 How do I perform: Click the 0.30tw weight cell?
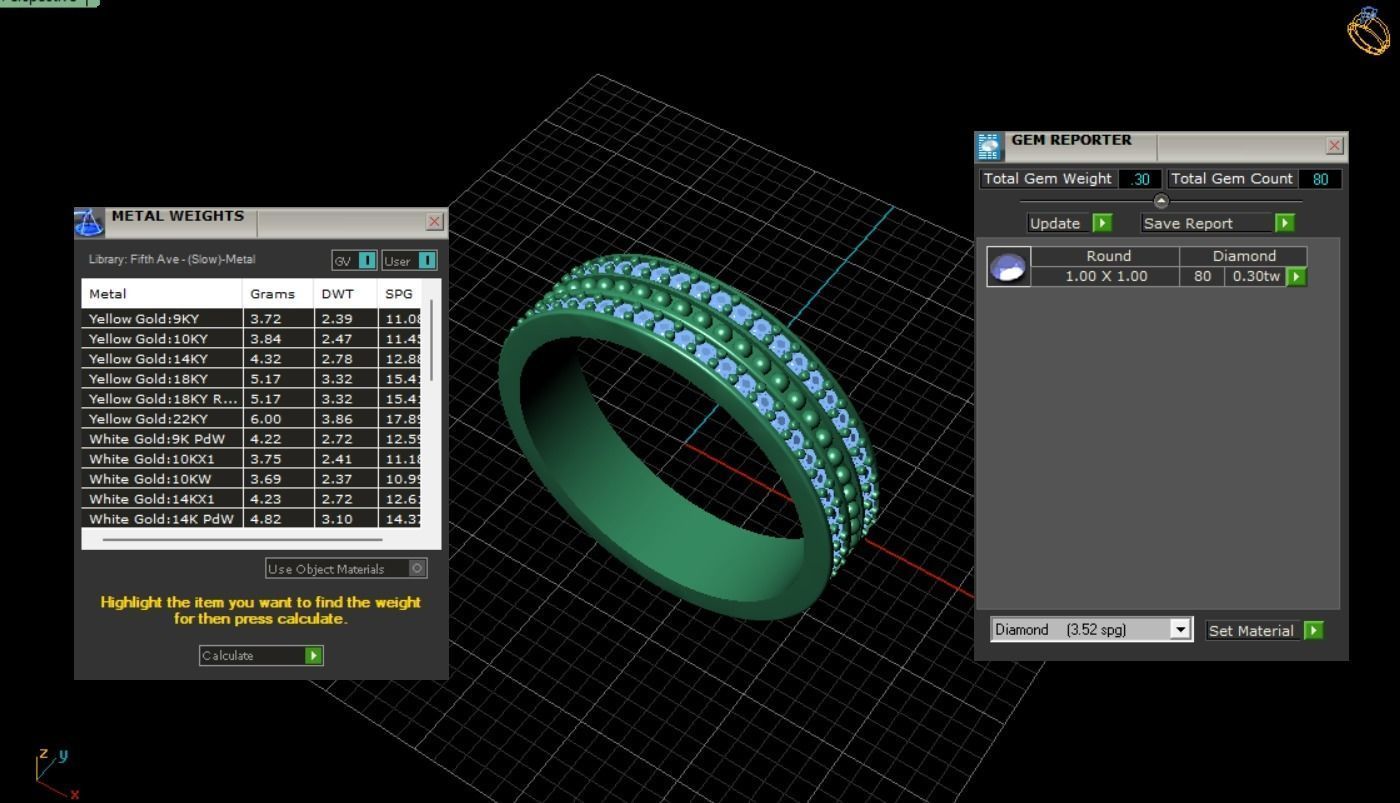(x=1256, y=276)
